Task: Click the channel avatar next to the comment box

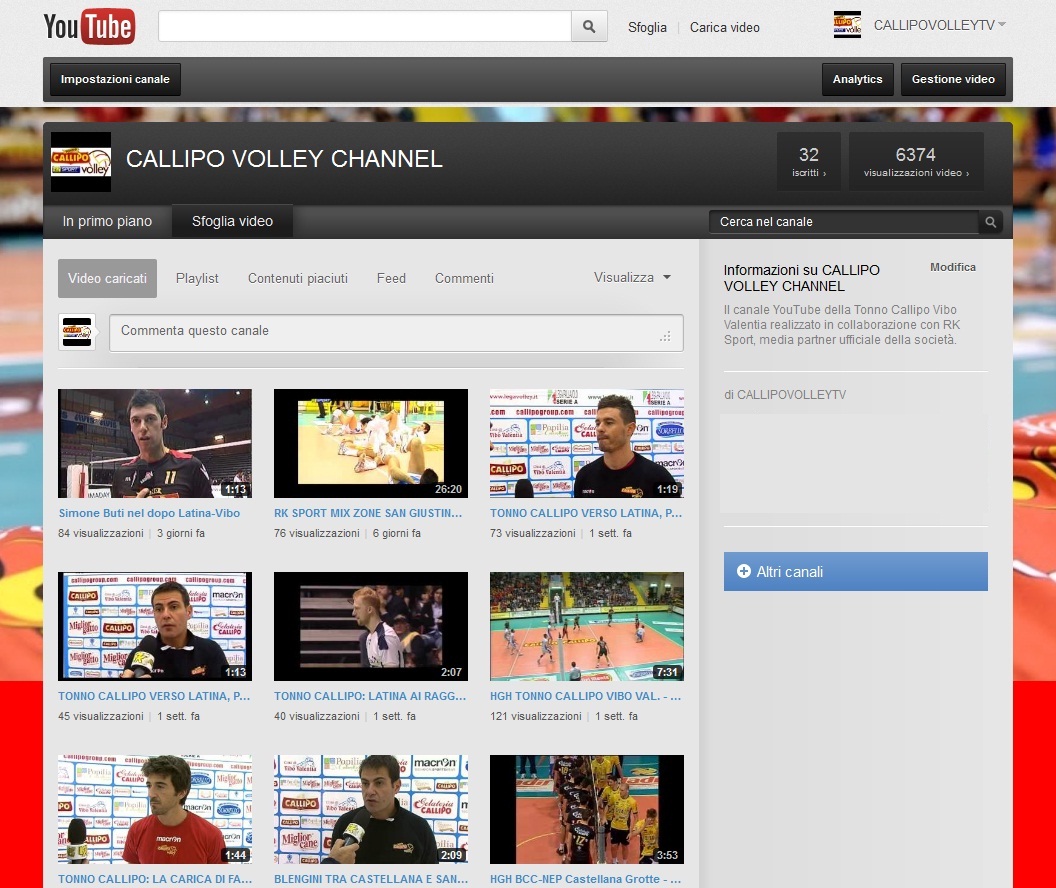Action: pyautogui.click(x=77, y=331)
